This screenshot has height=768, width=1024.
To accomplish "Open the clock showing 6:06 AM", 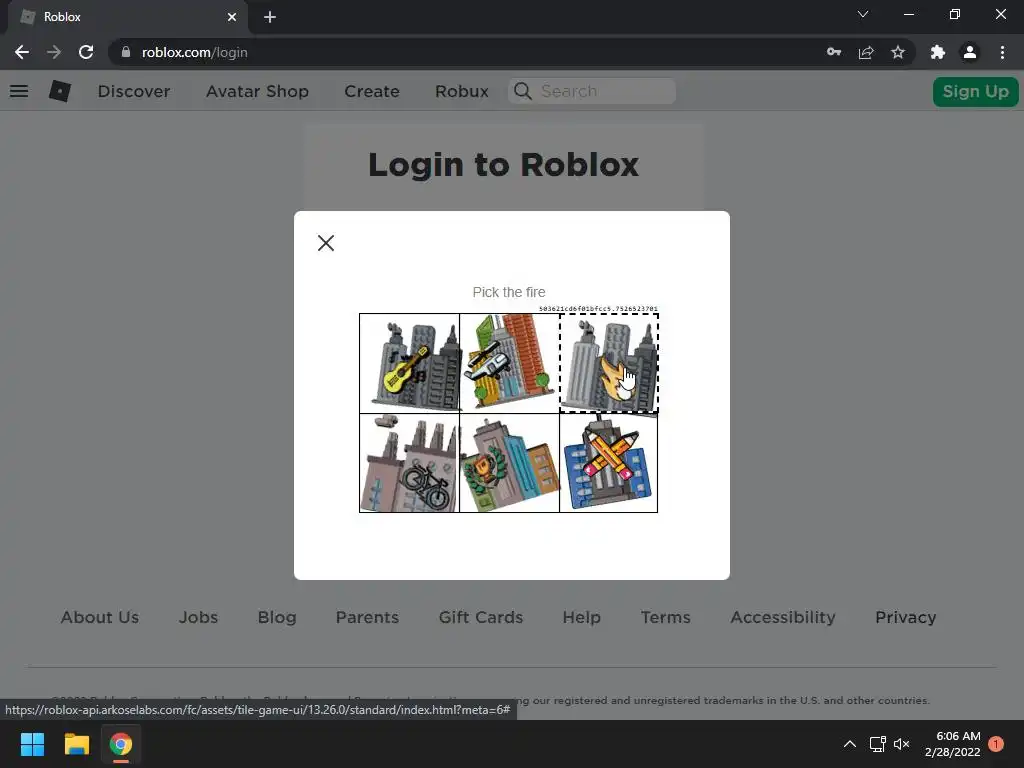I will tap(952, 744).
